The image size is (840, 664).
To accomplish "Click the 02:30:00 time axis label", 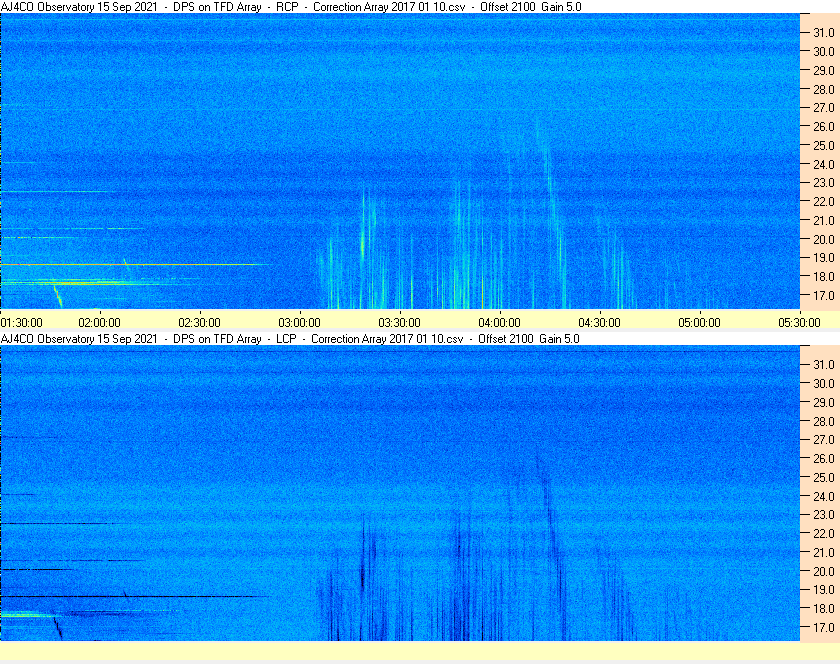I will coord(199,323).
